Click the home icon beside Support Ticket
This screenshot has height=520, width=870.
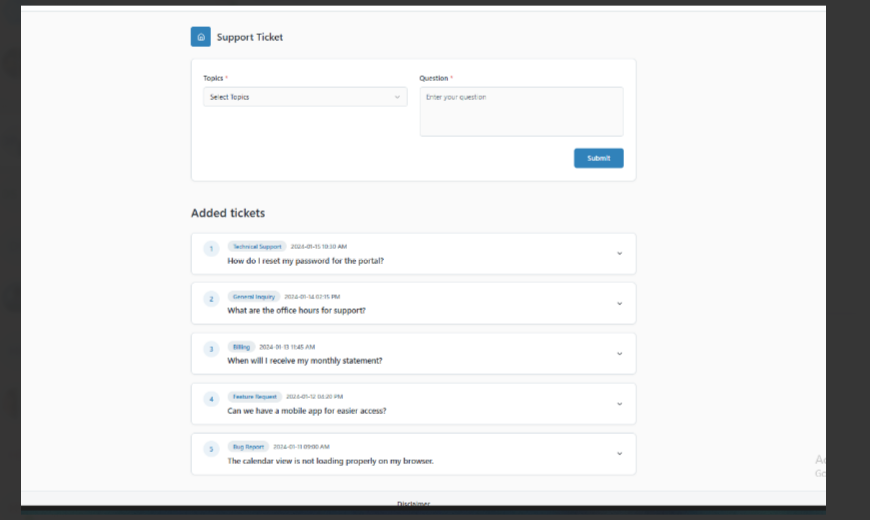[200, 37]
